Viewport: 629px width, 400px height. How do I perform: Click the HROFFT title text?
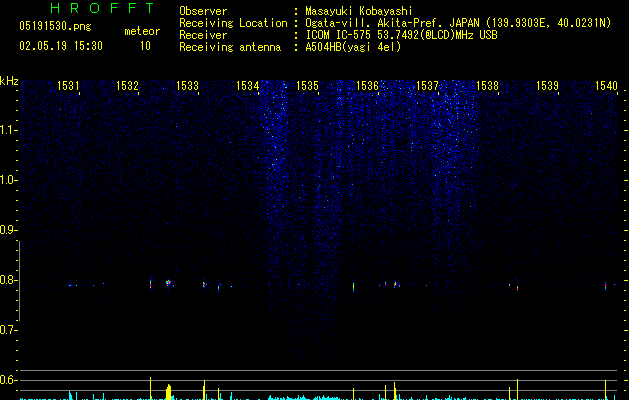102,8
